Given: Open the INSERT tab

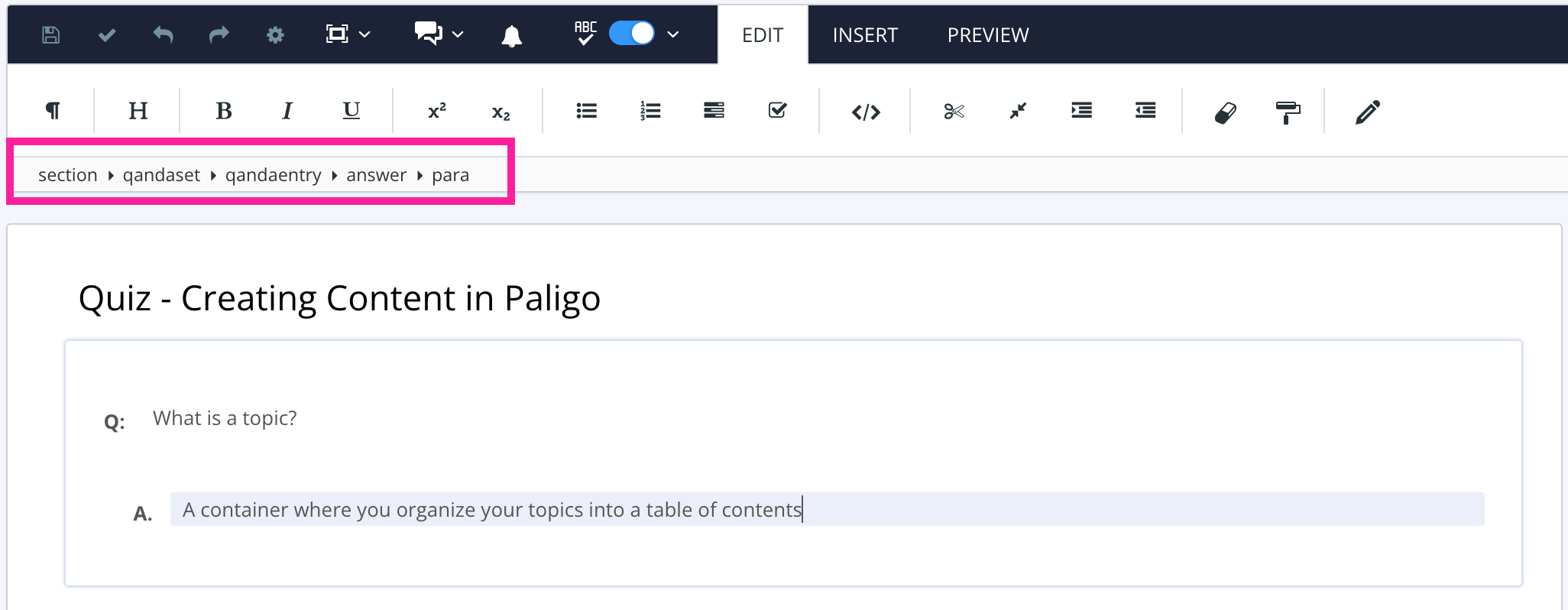Looking at the screenshot, I should [865, 35].
